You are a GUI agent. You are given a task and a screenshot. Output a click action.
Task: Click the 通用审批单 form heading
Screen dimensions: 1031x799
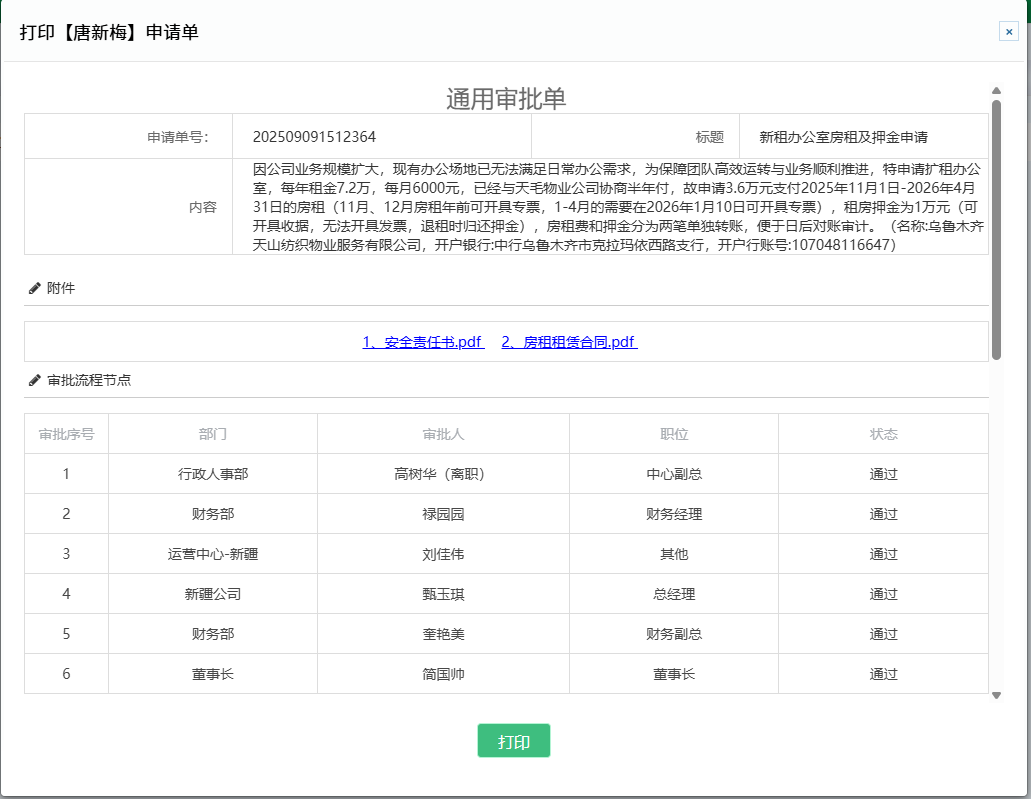506,98
